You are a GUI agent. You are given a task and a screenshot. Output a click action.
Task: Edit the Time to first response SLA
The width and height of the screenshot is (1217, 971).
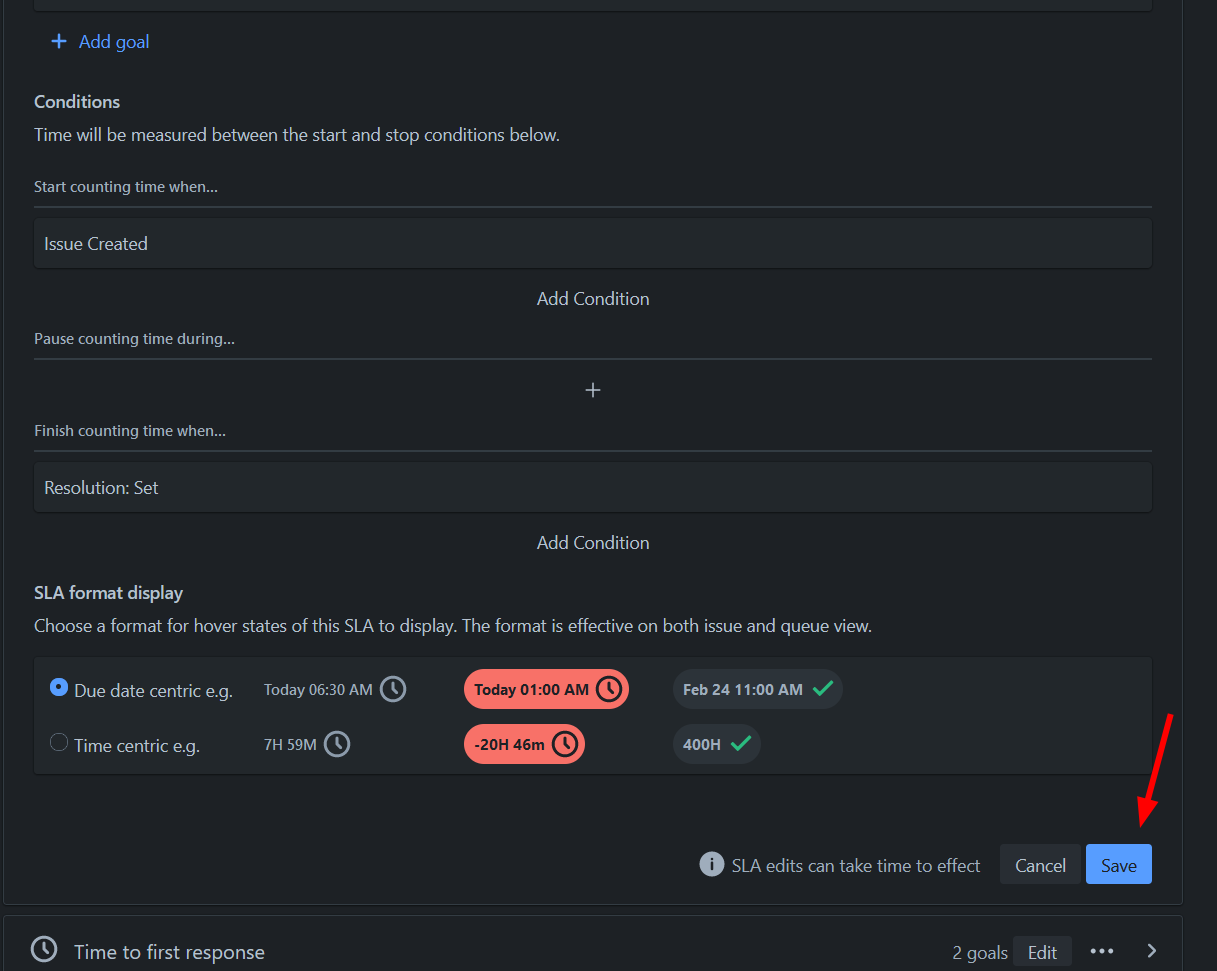click(1042, 952)
